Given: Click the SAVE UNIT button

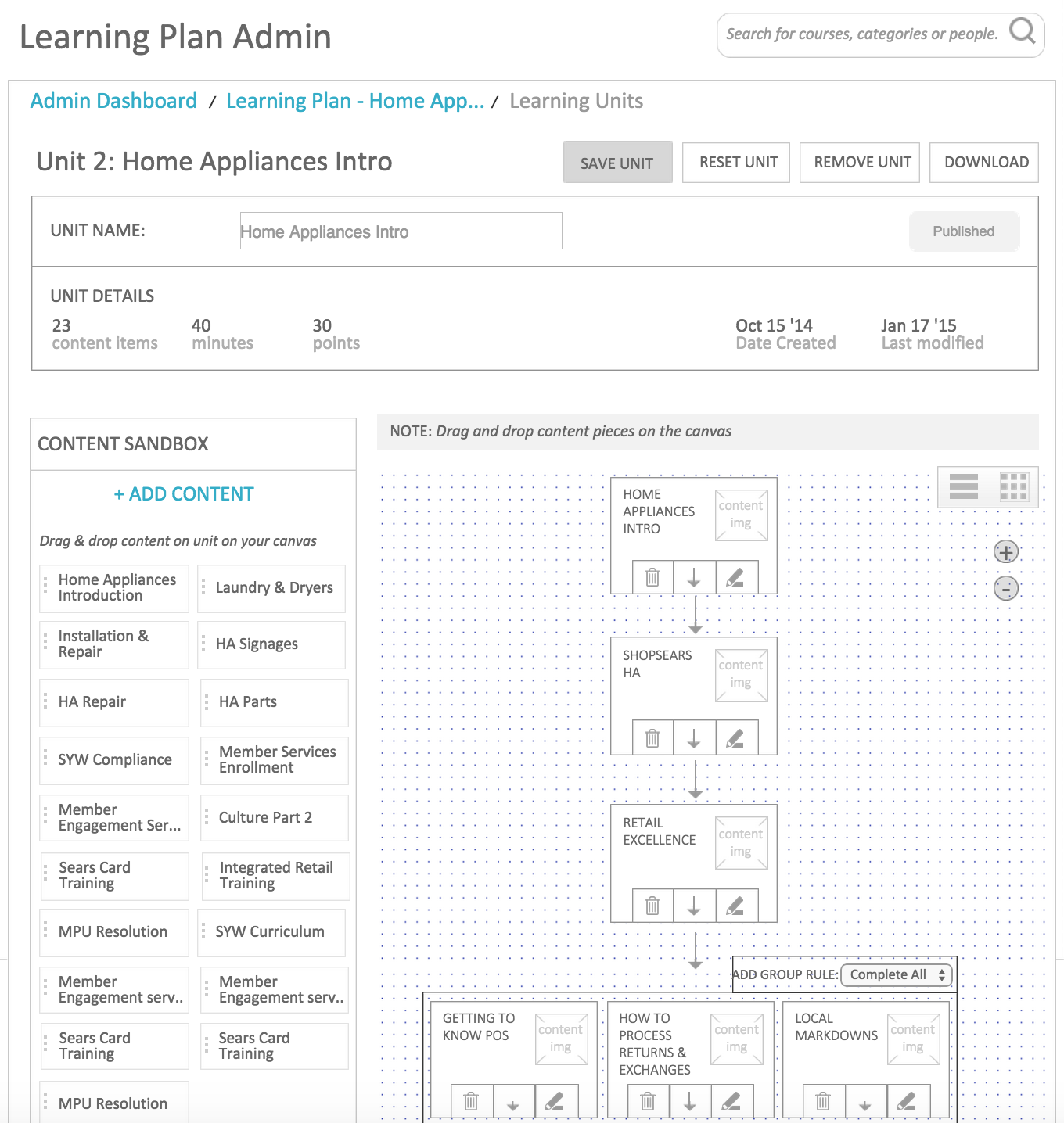Looking at the screenshot, I should (x=617, y=163).
